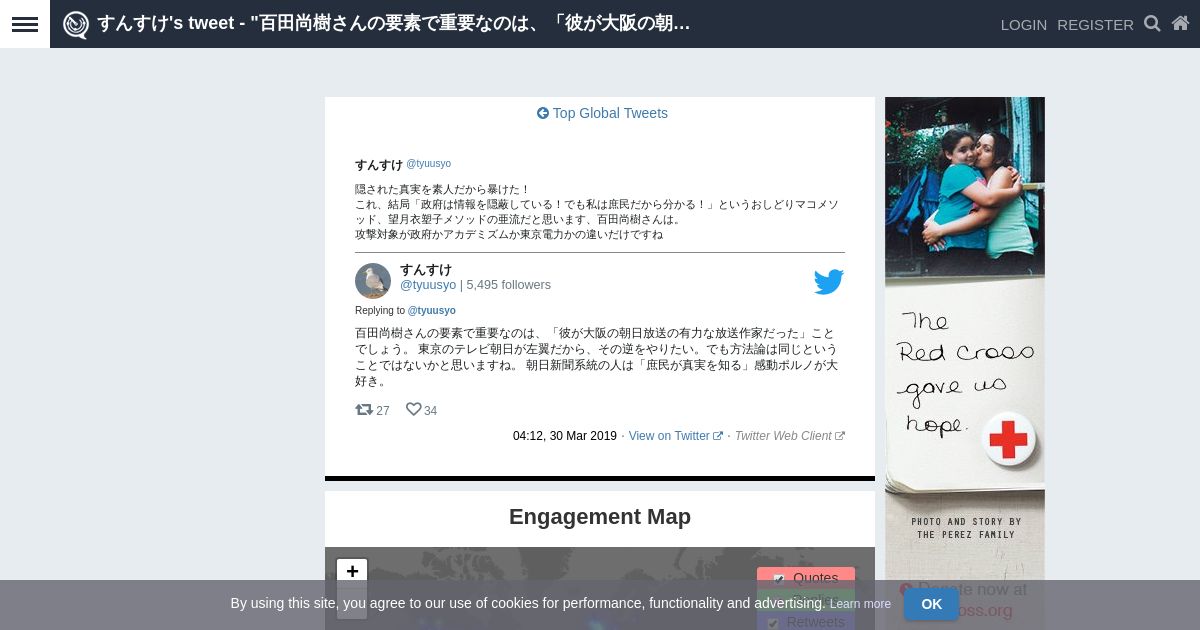Click the user avatar of すんすけ
Screen dimensions: 1200x630
click(x=373, y=281)
